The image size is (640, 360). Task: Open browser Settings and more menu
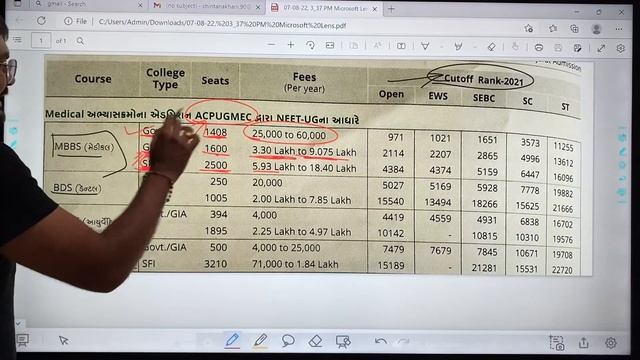[619, 29]
